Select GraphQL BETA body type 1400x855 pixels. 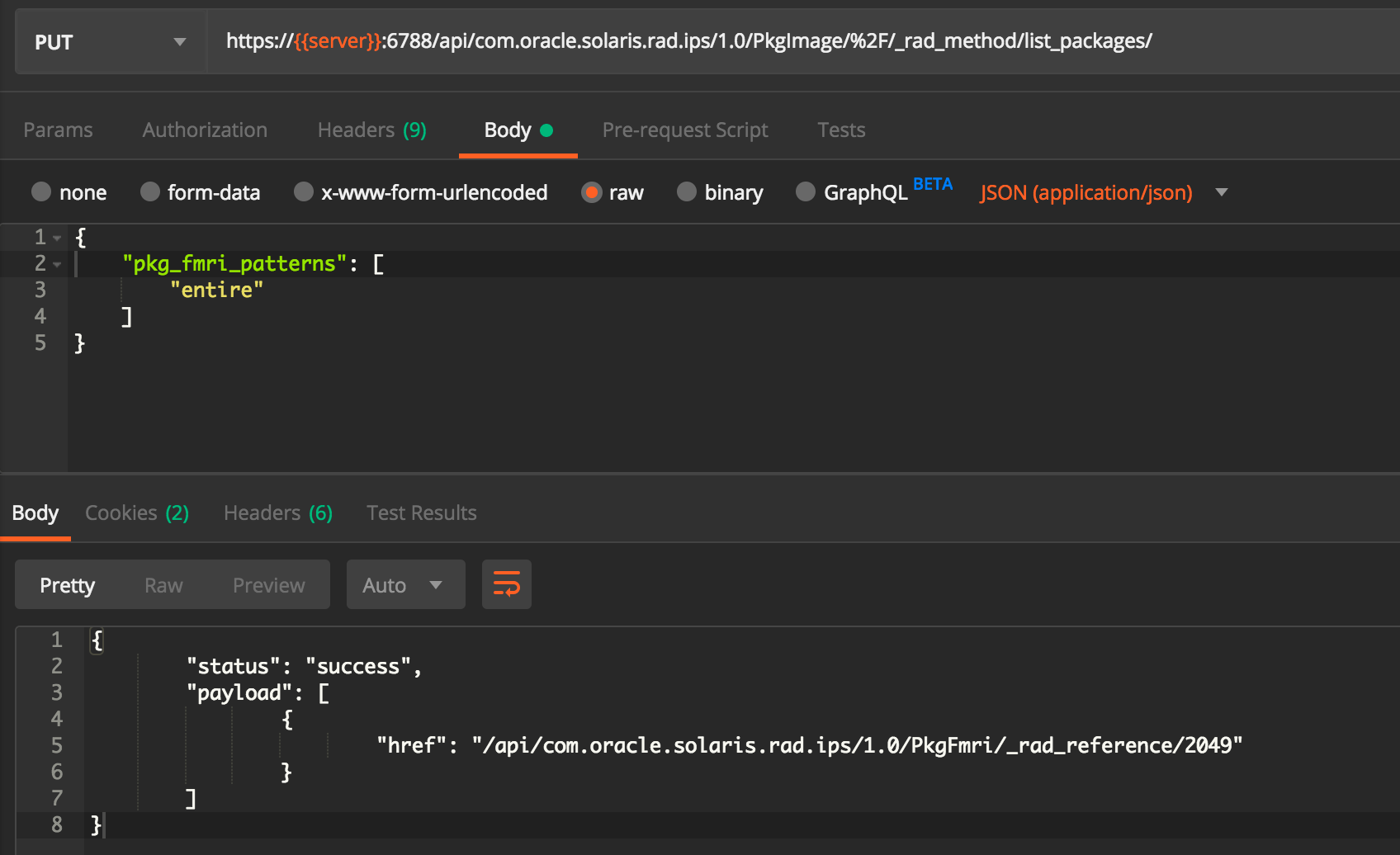coord(806,192)
